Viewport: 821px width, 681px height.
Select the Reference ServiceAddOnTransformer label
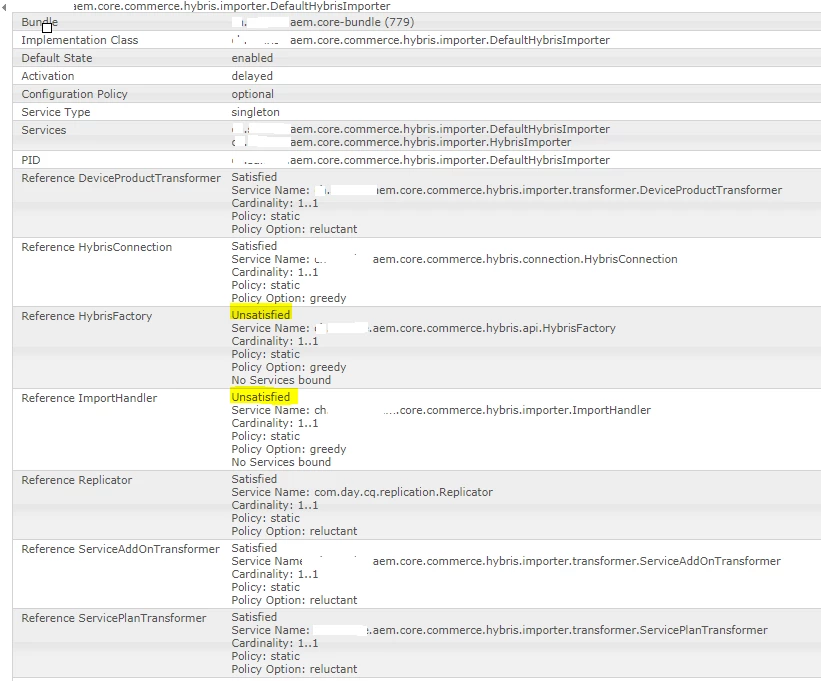point(120,549)
